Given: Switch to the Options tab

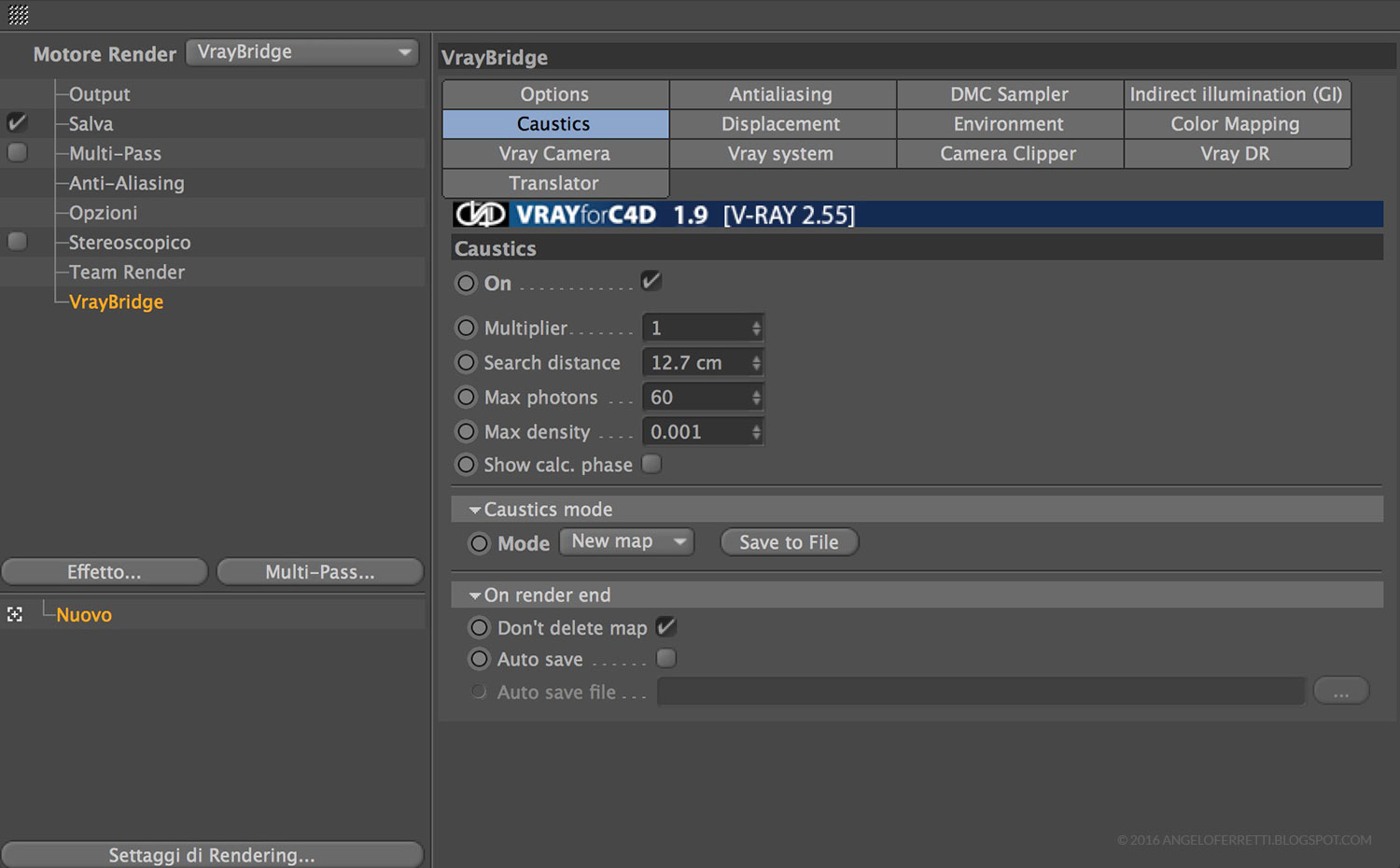Looking at the screenshot, I should (x=555, y=94).
